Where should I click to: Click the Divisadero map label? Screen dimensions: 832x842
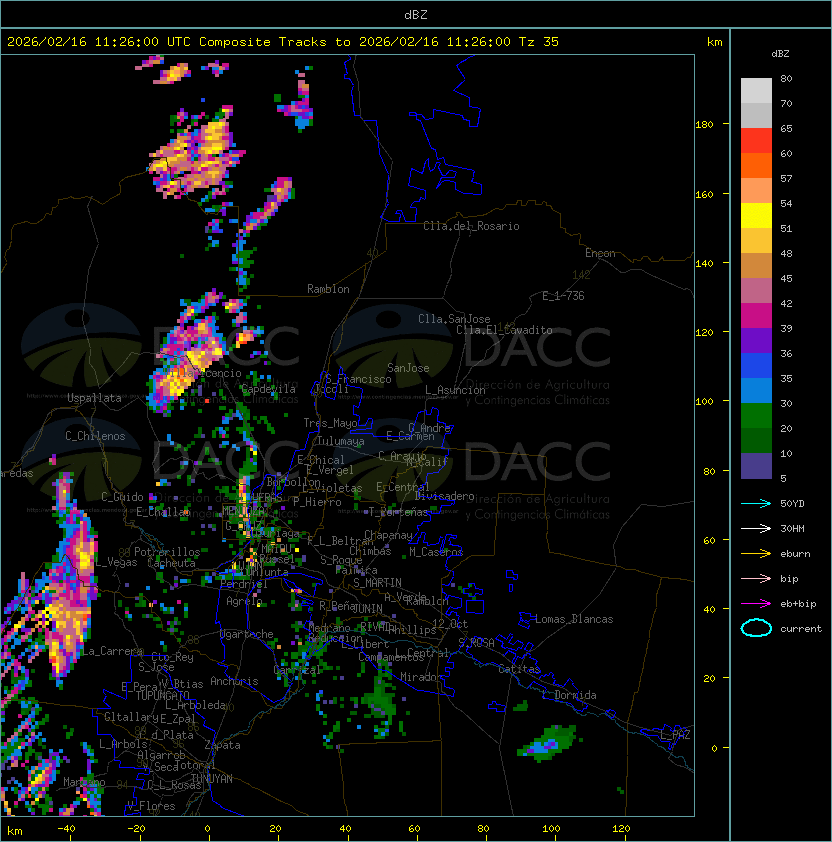(444, 496)
